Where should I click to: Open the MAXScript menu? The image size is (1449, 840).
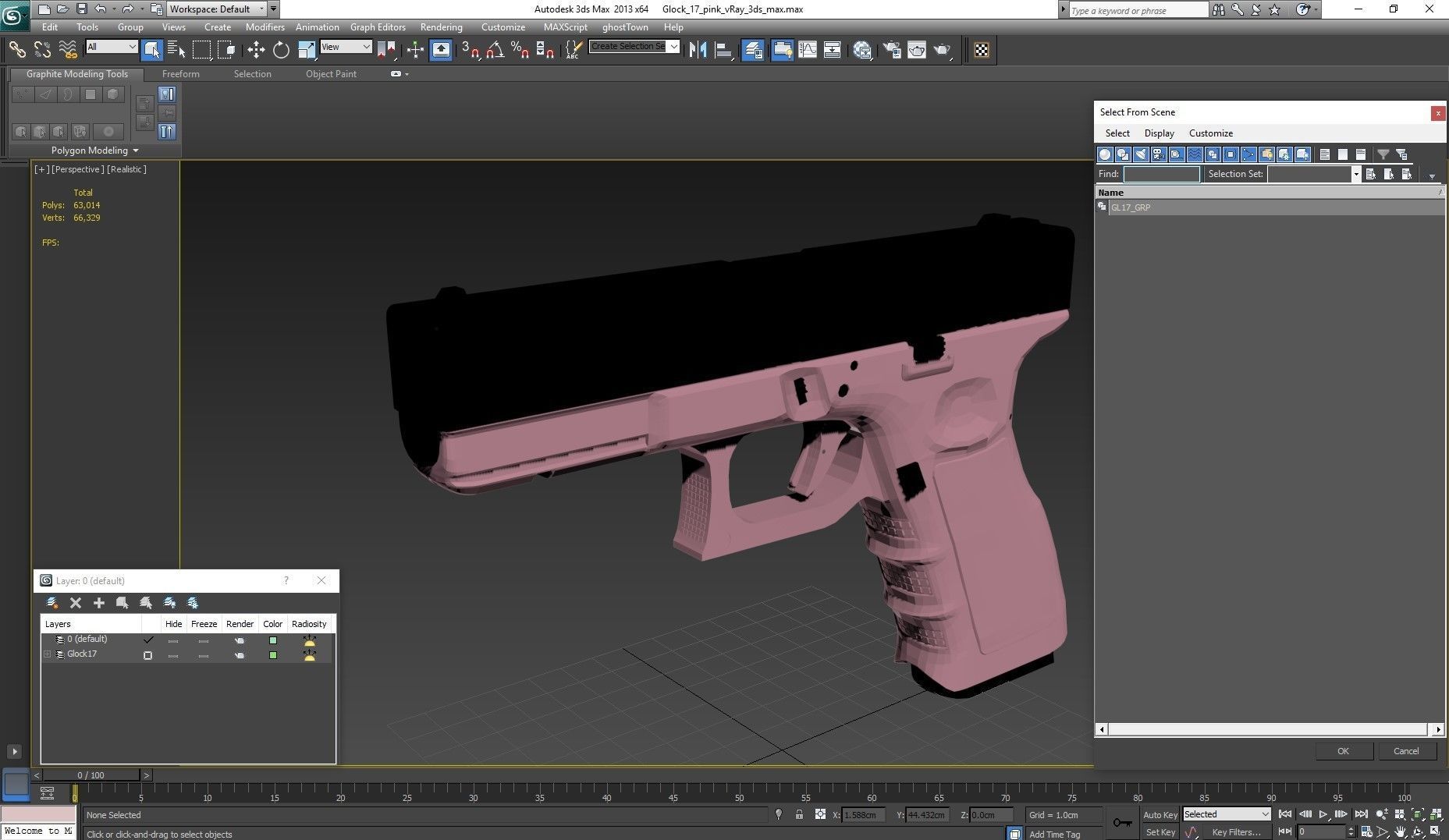coord(565,27)
